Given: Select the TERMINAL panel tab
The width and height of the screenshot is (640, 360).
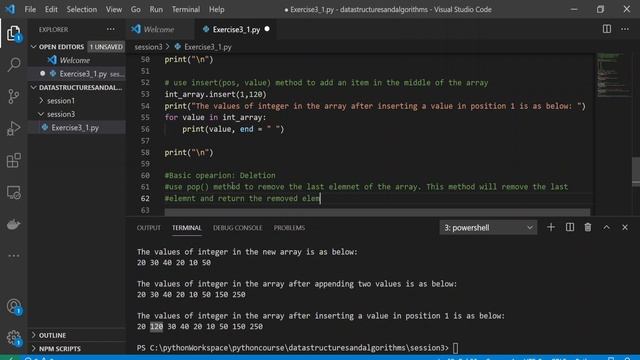Looking at the screenshot, I should [187, 228].
